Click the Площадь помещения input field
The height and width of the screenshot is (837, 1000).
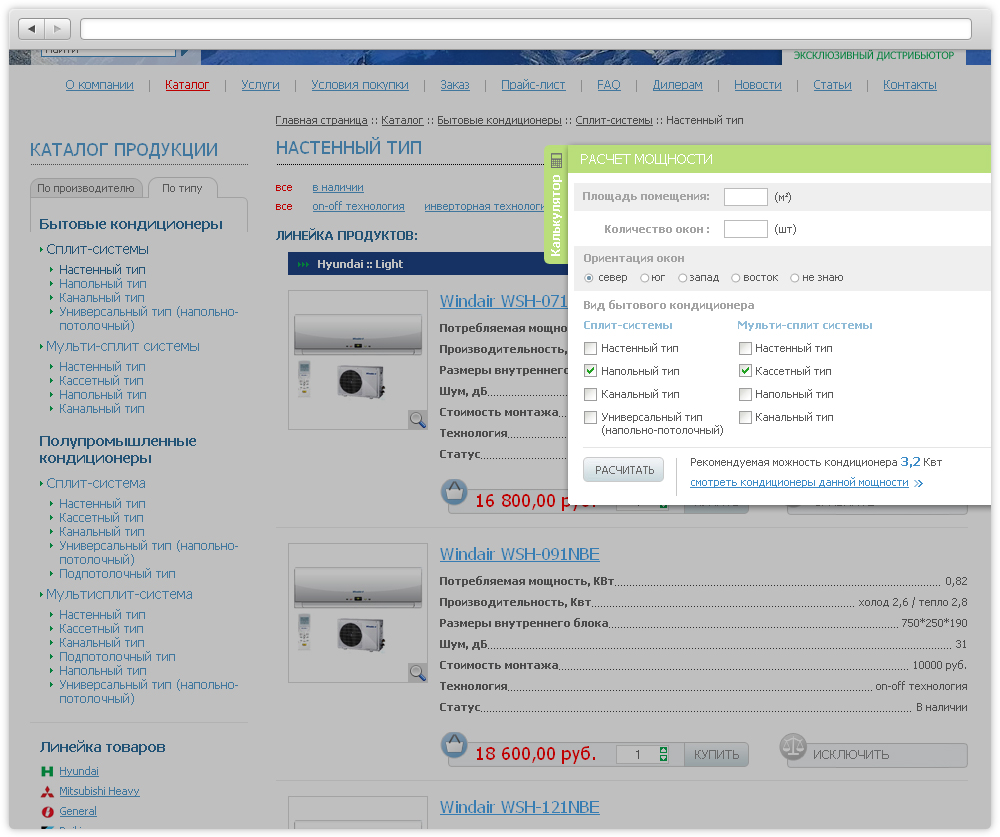pyautogui.click(x=746, y=197)
